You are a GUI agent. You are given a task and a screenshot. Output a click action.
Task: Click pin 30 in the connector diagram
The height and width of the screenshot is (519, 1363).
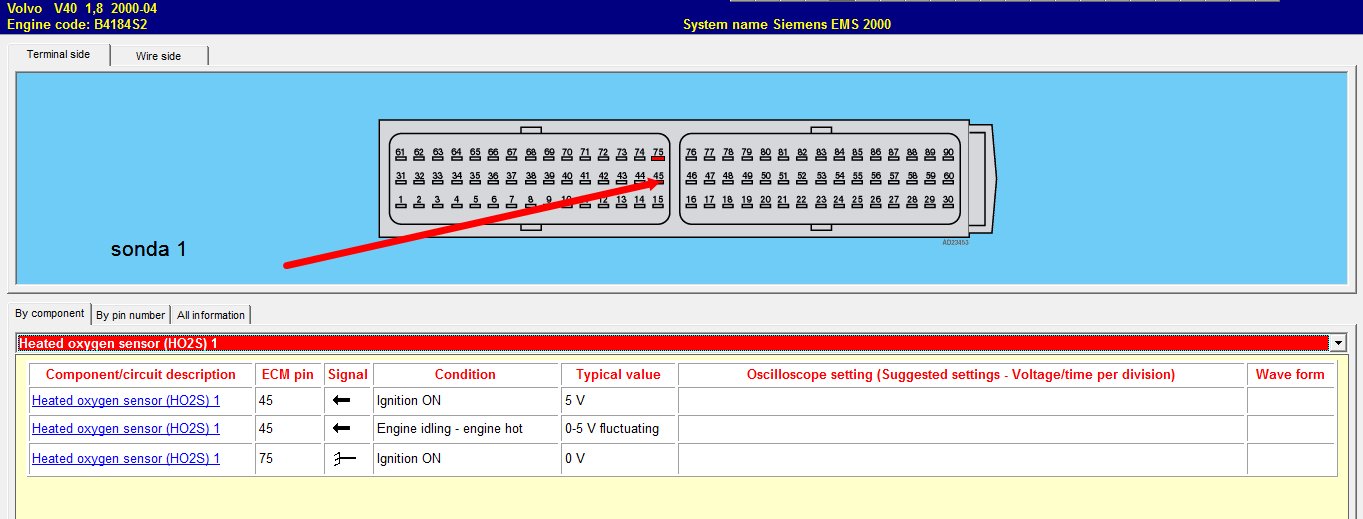(948, 202)
